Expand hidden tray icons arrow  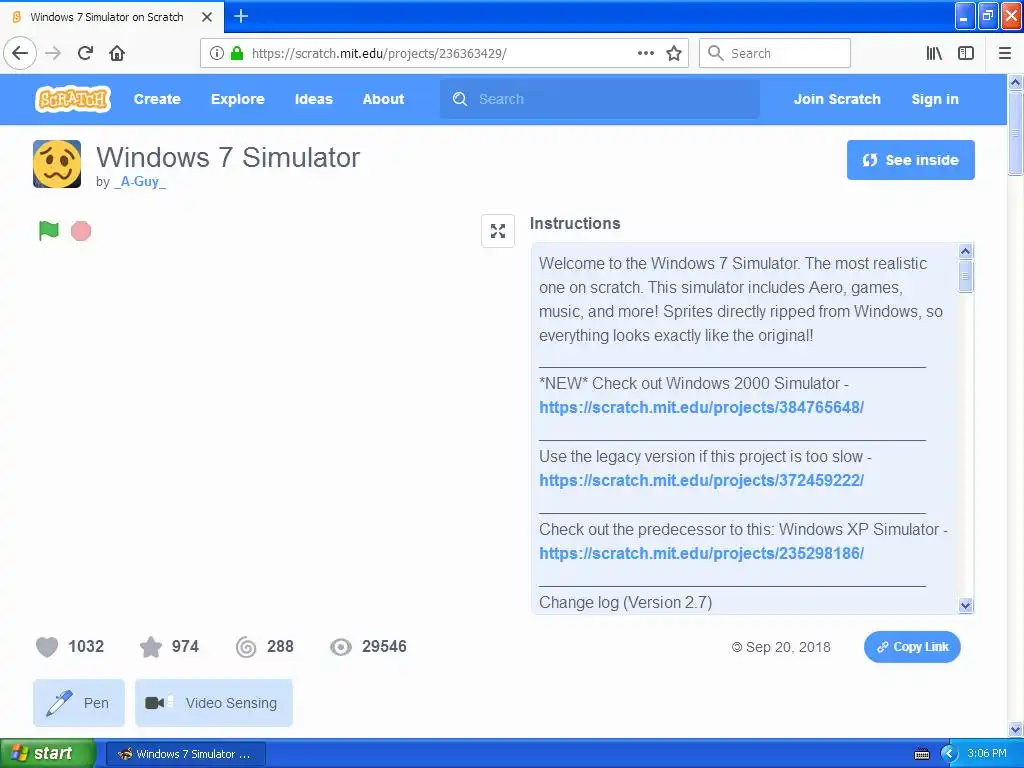click(949, 754)
